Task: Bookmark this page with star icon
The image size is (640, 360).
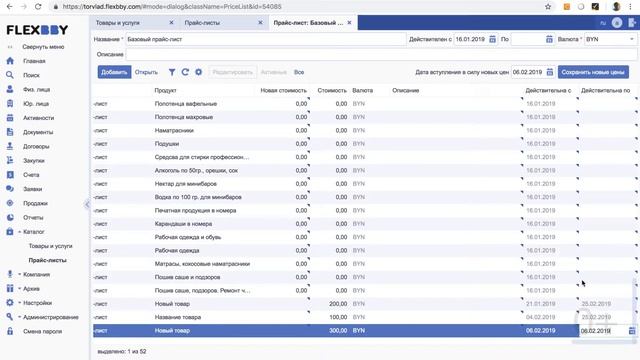Action: point(548,7)
